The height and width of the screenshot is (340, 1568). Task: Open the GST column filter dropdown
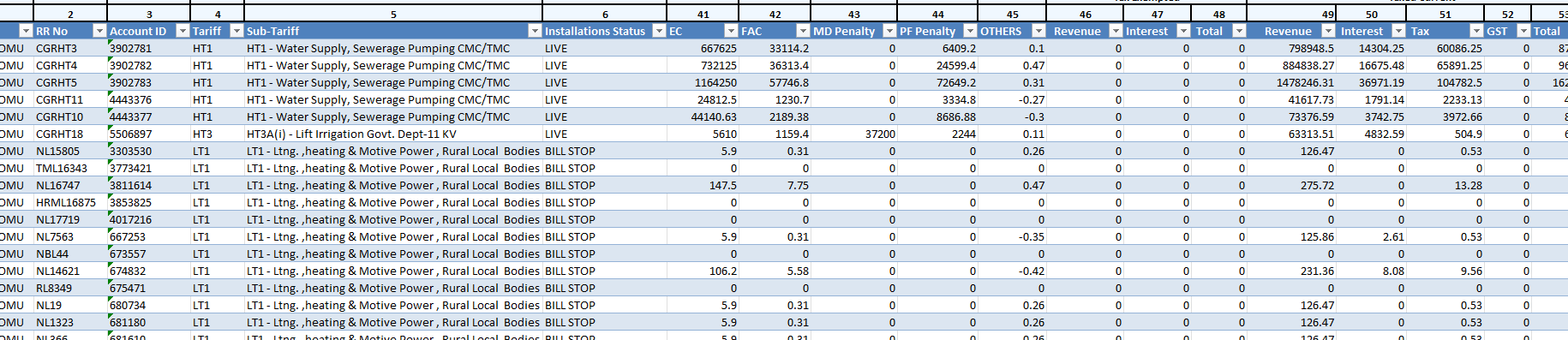tap(1523, 31)
